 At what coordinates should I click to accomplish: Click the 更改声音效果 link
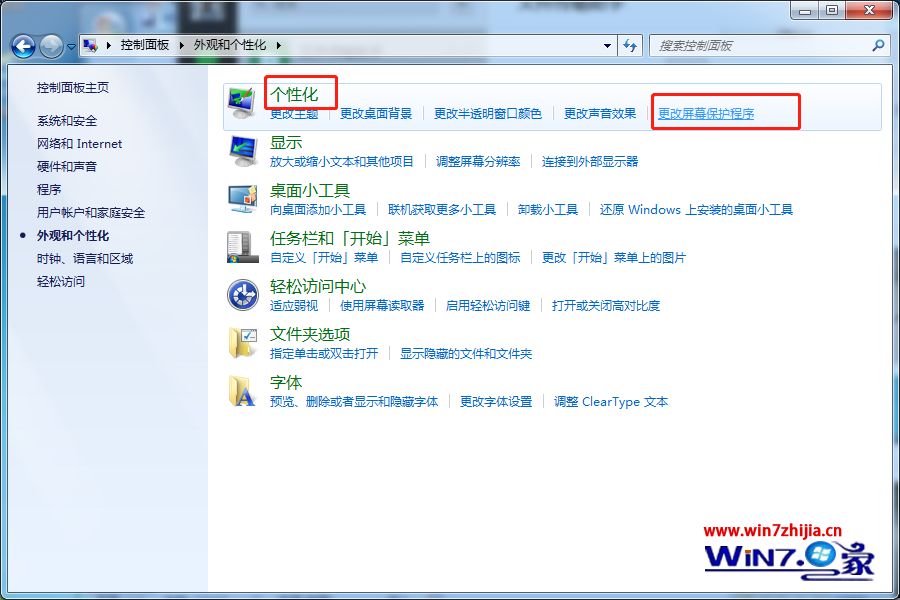(x=600, y=114)
